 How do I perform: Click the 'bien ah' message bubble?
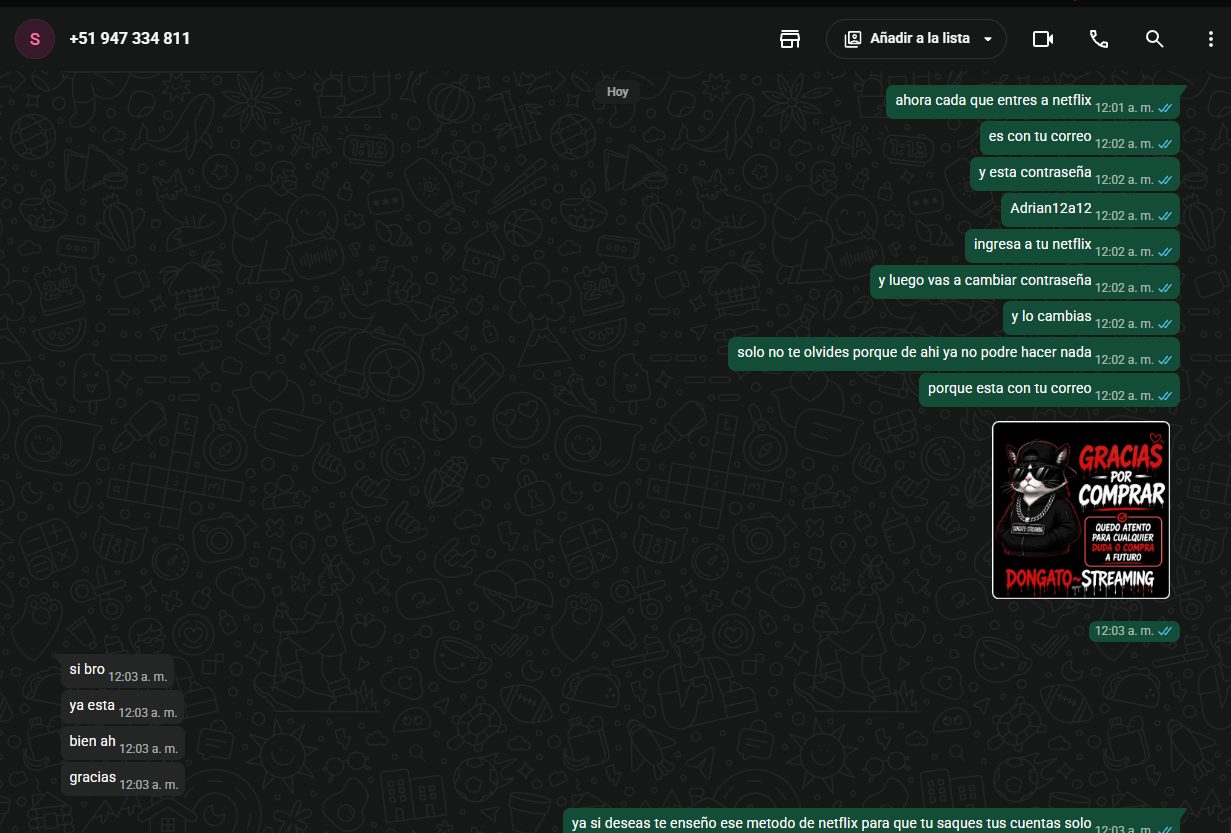pyautogui.click(x=123, y=743)
